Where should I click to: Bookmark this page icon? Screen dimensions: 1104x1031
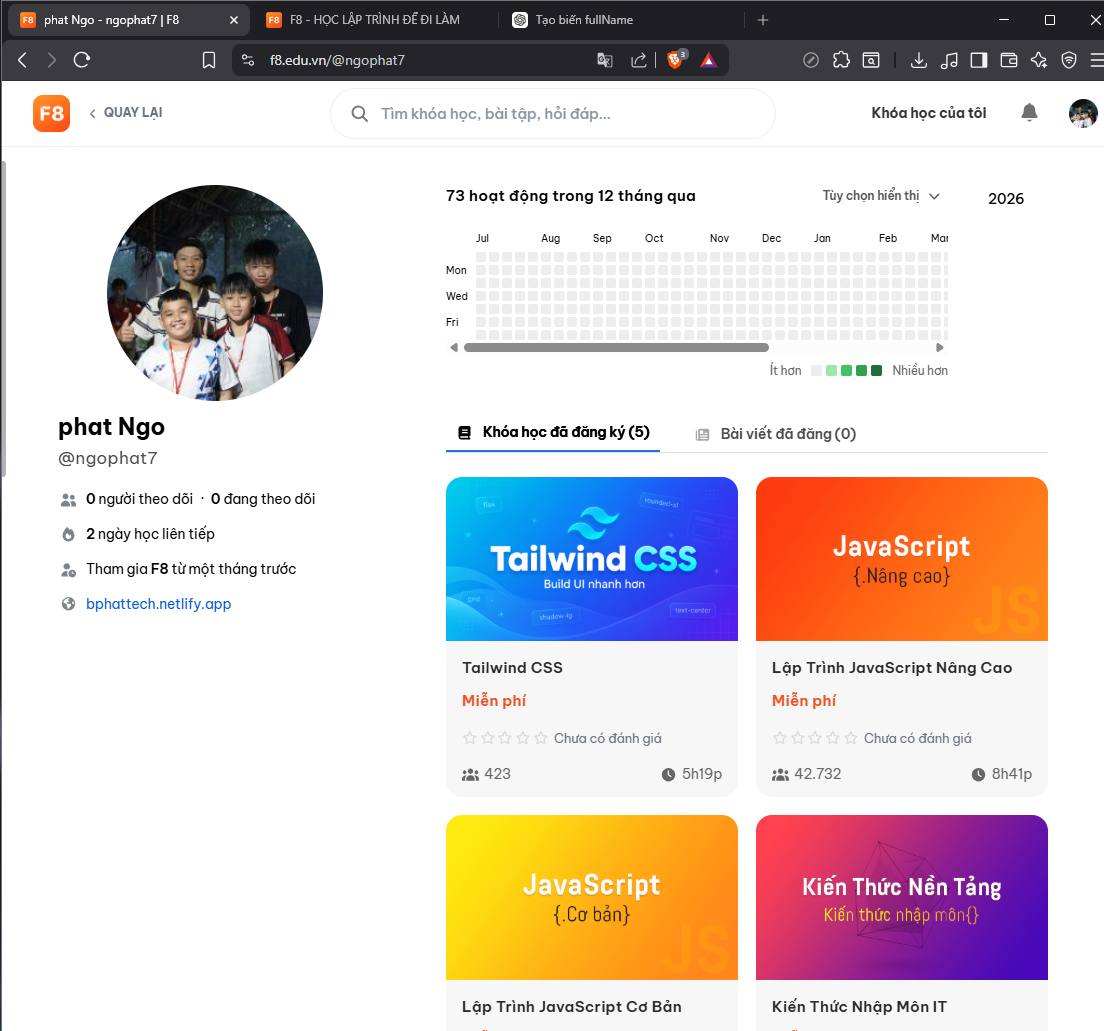pyautogui.click(x=209, y=61)
